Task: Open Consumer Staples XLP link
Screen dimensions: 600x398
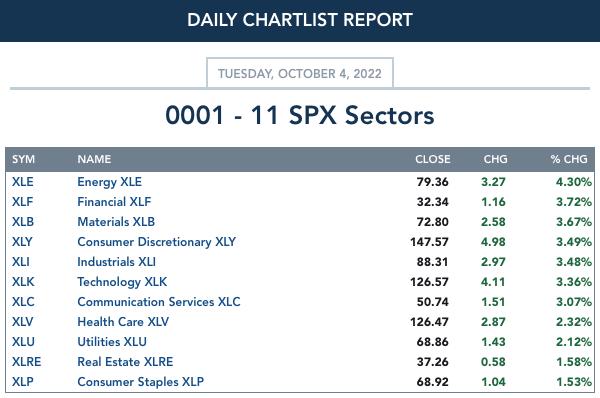Action: tap(140, 382)
